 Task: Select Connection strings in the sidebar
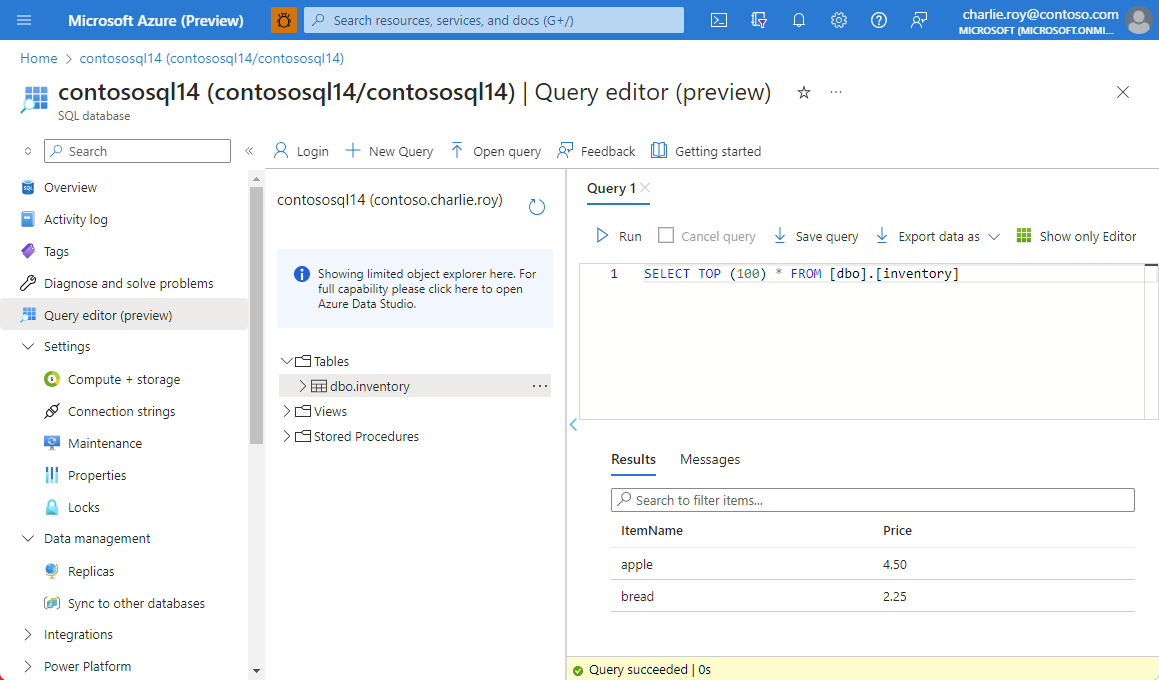[x=121, y=411]
